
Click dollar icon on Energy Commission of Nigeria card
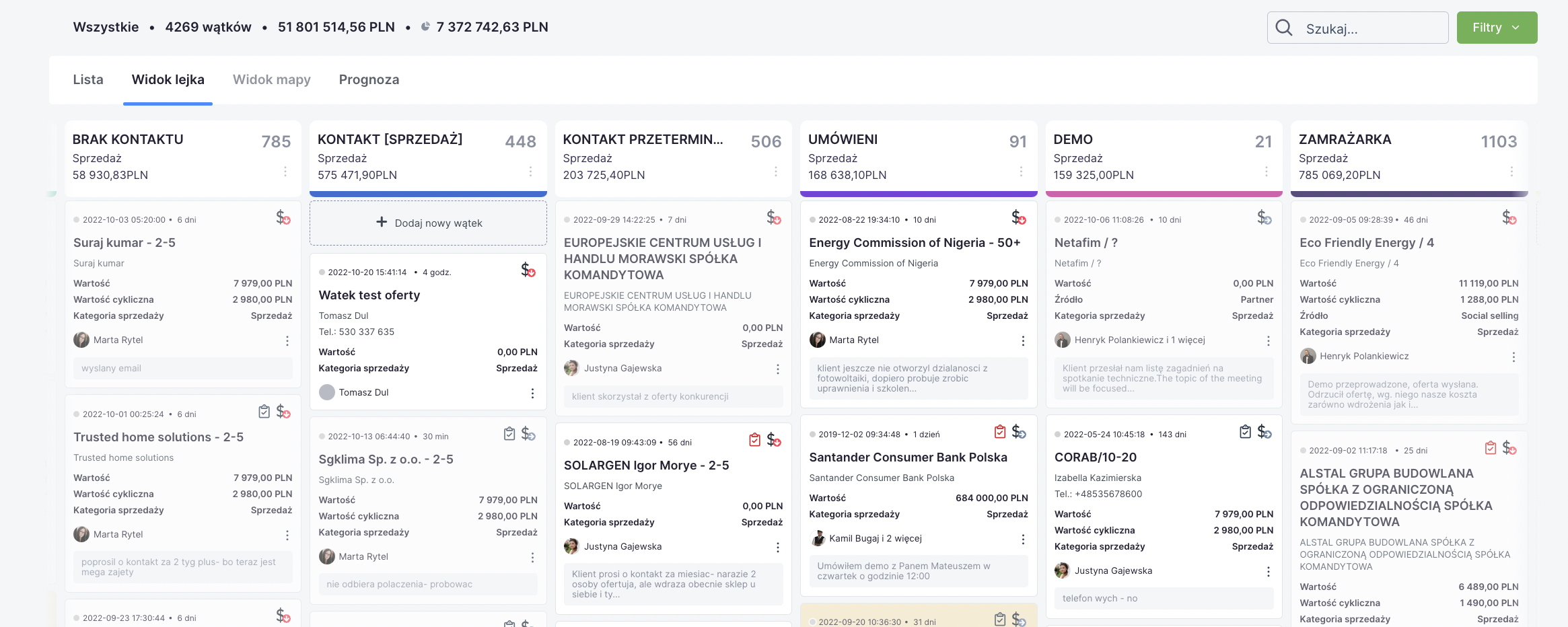[x=1018, y=218]
